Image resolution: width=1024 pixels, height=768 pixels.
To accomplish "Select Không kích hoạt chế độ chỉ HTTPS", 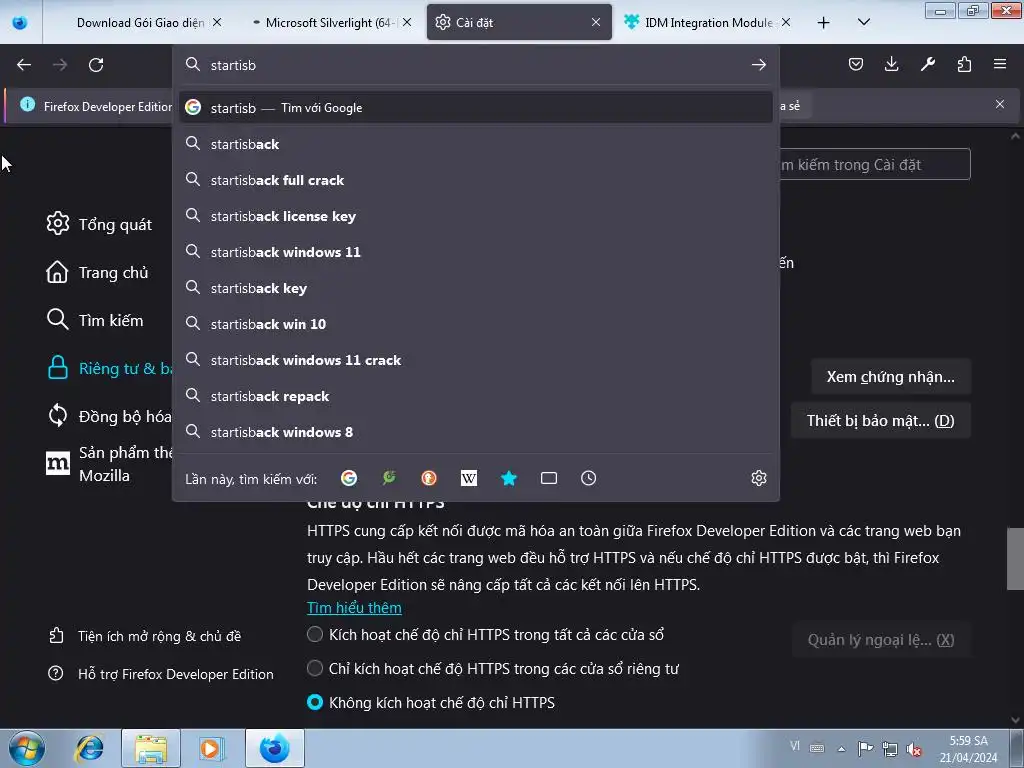I will 315,702.
